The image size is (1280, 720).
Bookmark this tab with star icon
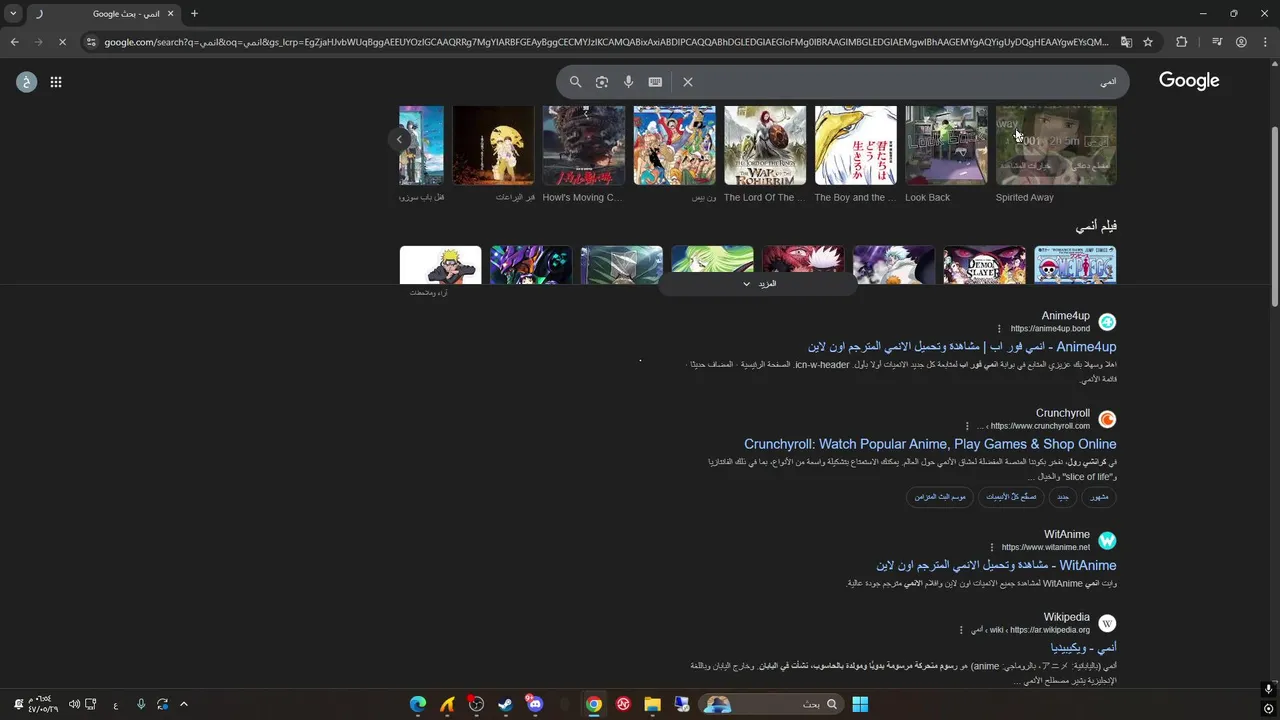[1148, 42]
